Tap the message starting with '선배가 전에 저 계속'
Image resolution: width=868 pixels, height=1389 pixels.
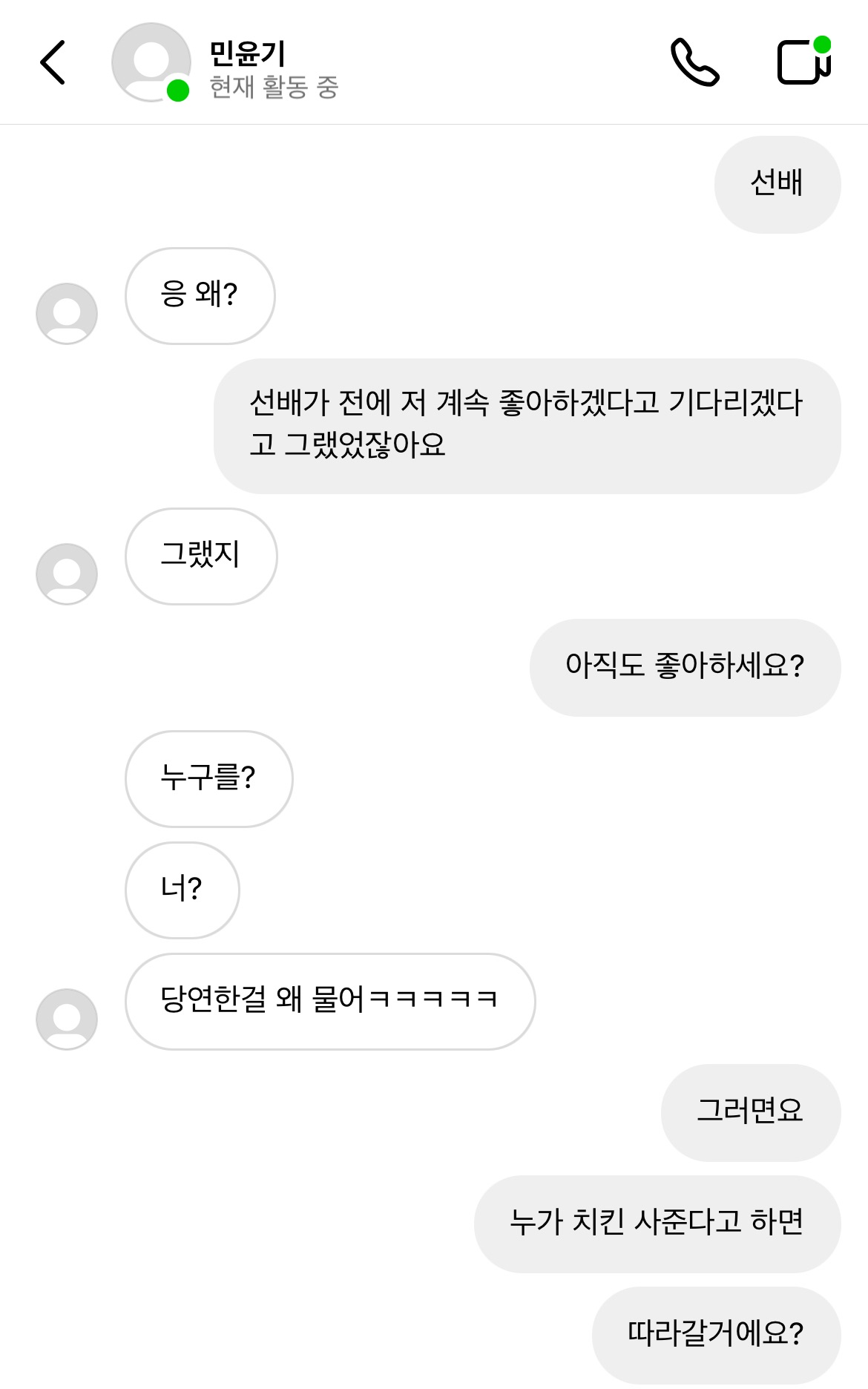(527, 425)
